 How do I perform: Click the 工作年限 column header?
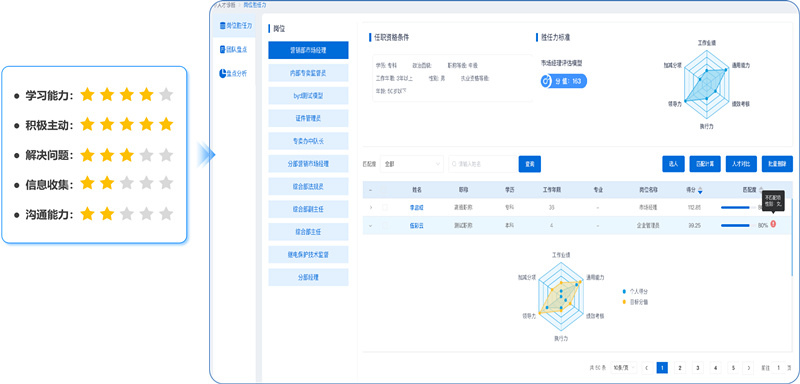pos(552,190)
